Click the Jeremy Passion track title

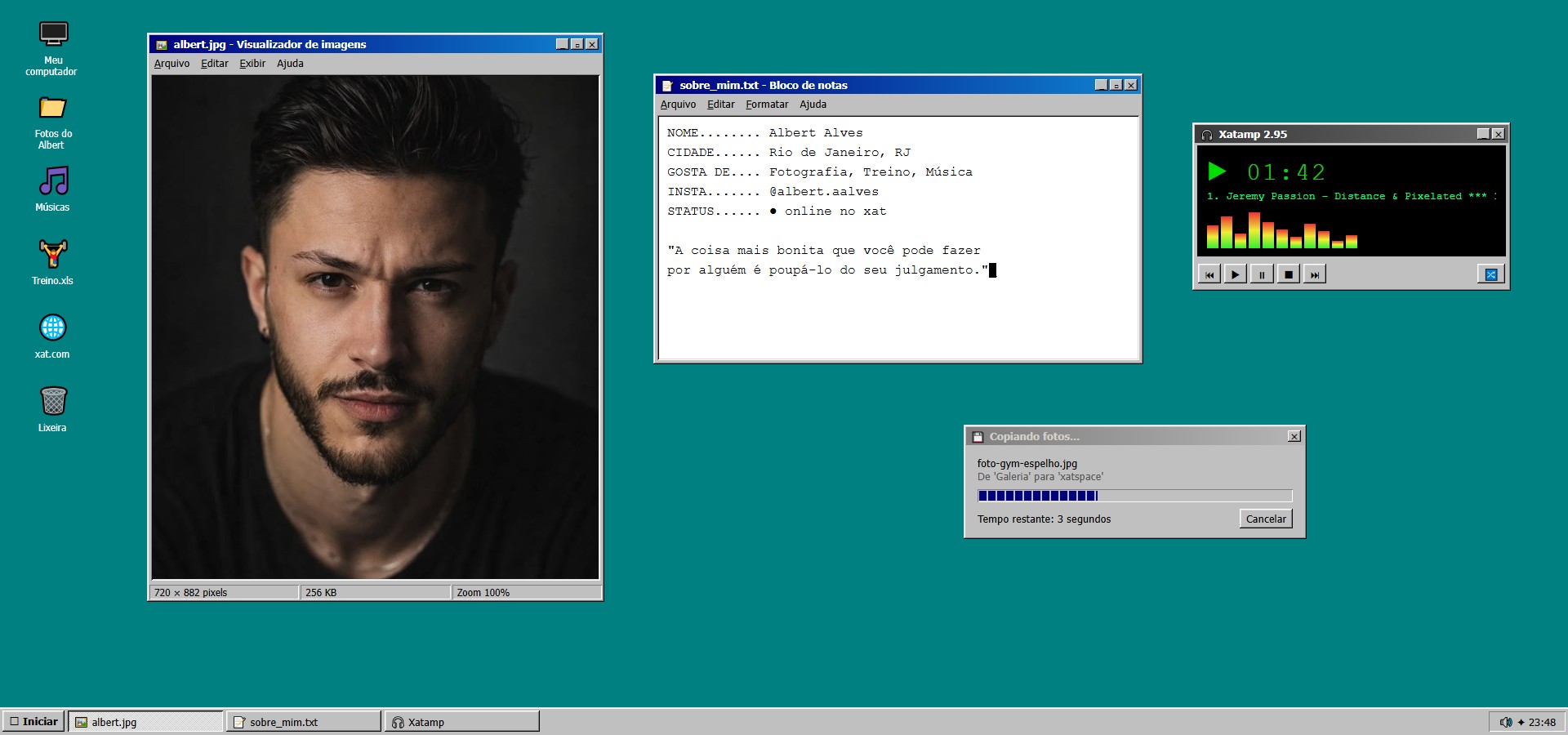click(1352, 196)
